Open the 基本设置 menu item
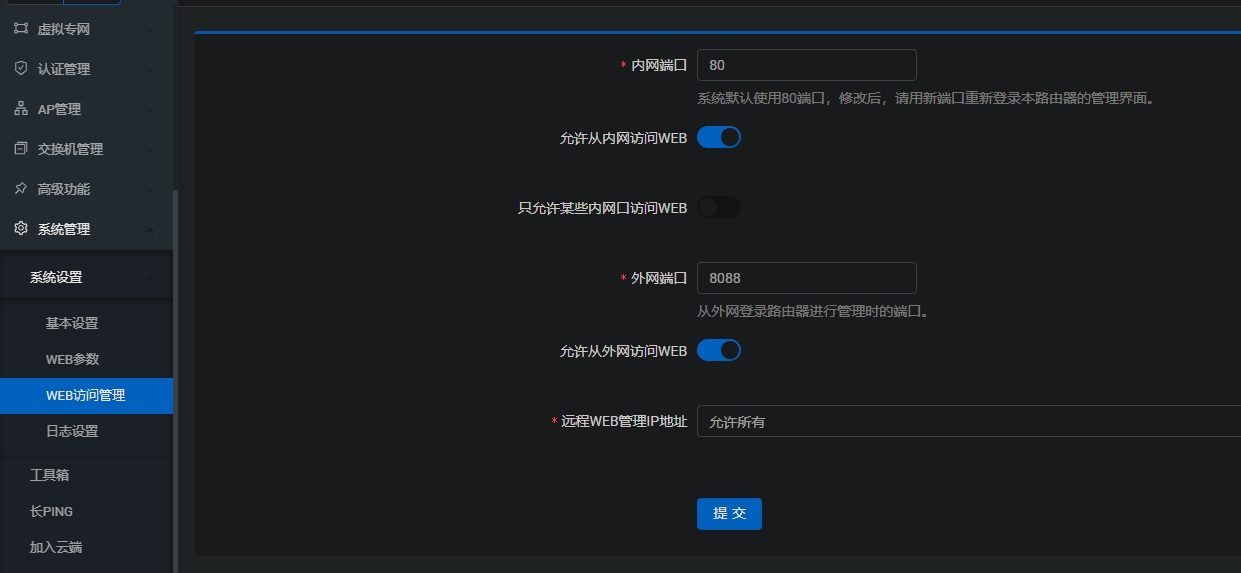 pos(72,323)
